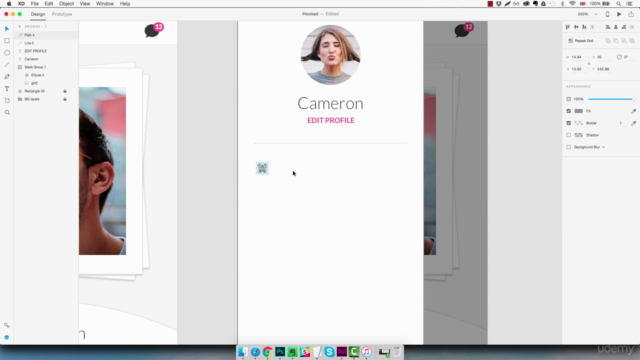Unlock the Rectangle 30 layer
640x360 pixels.
(65, 91)
